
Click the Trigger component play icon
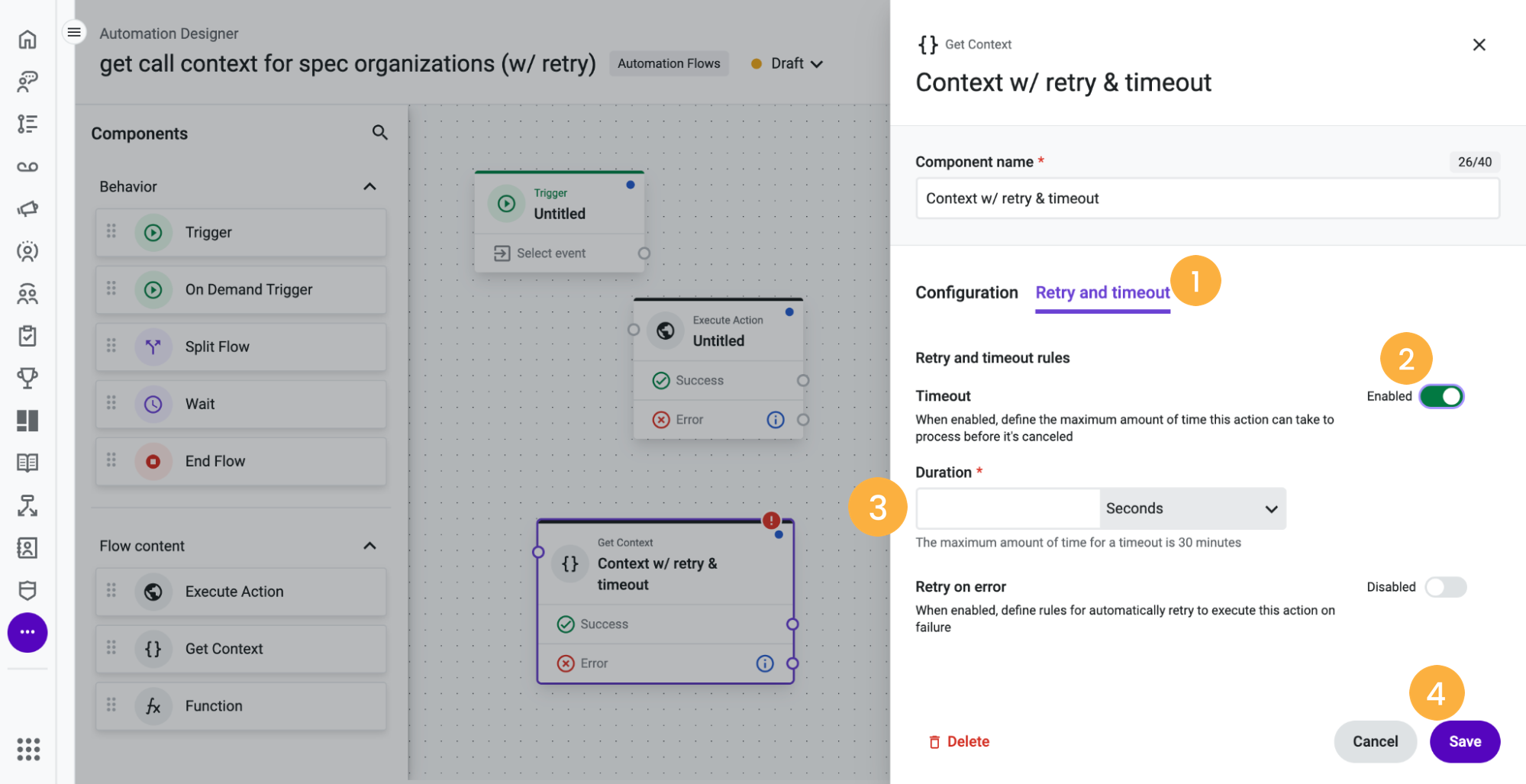153,232
